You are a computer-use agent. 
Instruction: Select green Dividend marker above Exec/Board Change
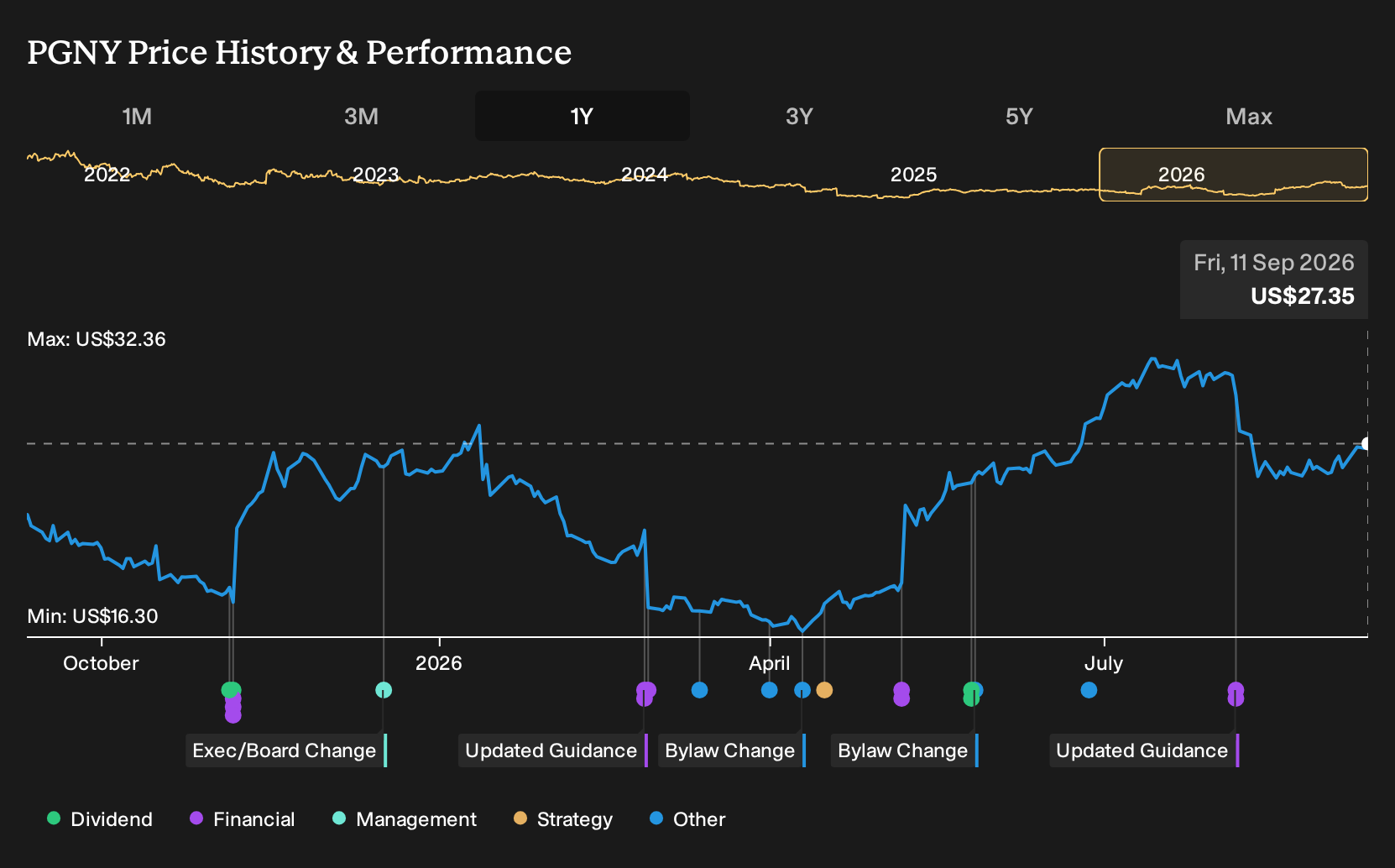pyautogui.click(x=231, y=690)
